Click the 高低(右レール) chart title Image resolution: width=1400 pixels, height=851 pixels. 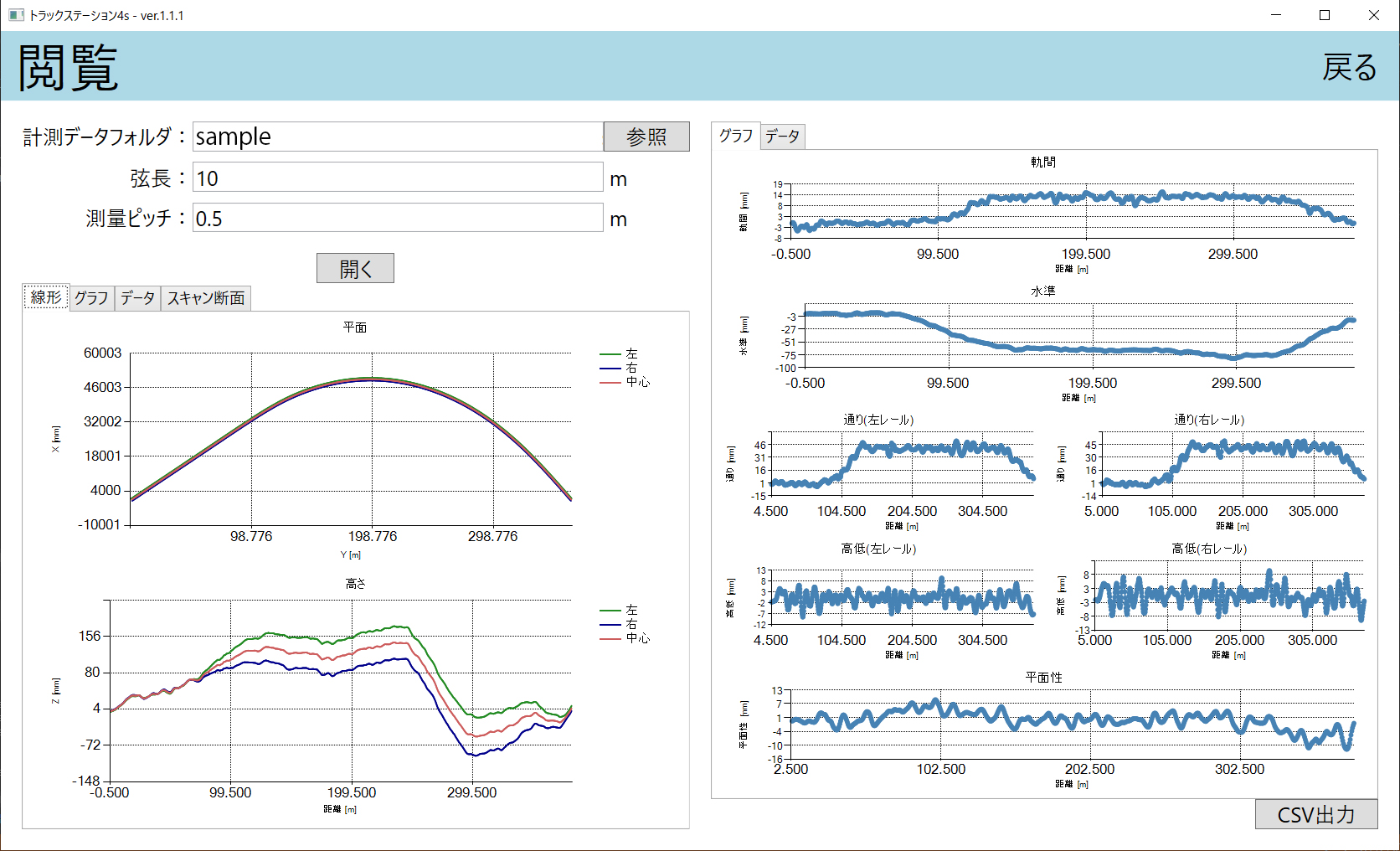(1209, 549)
